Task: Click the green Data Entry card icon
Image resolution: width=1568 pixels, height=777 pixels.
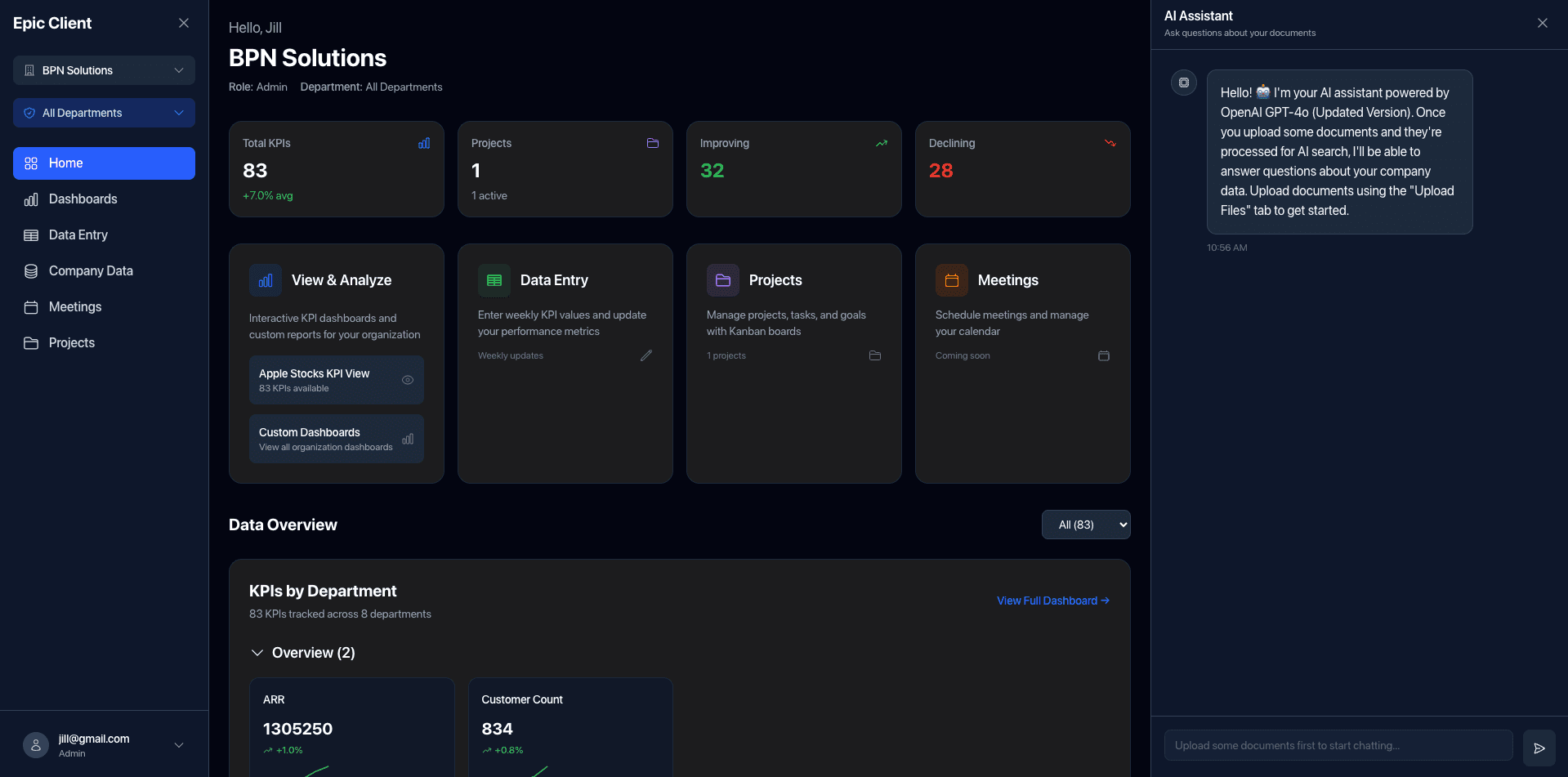Action: (494, 279)
